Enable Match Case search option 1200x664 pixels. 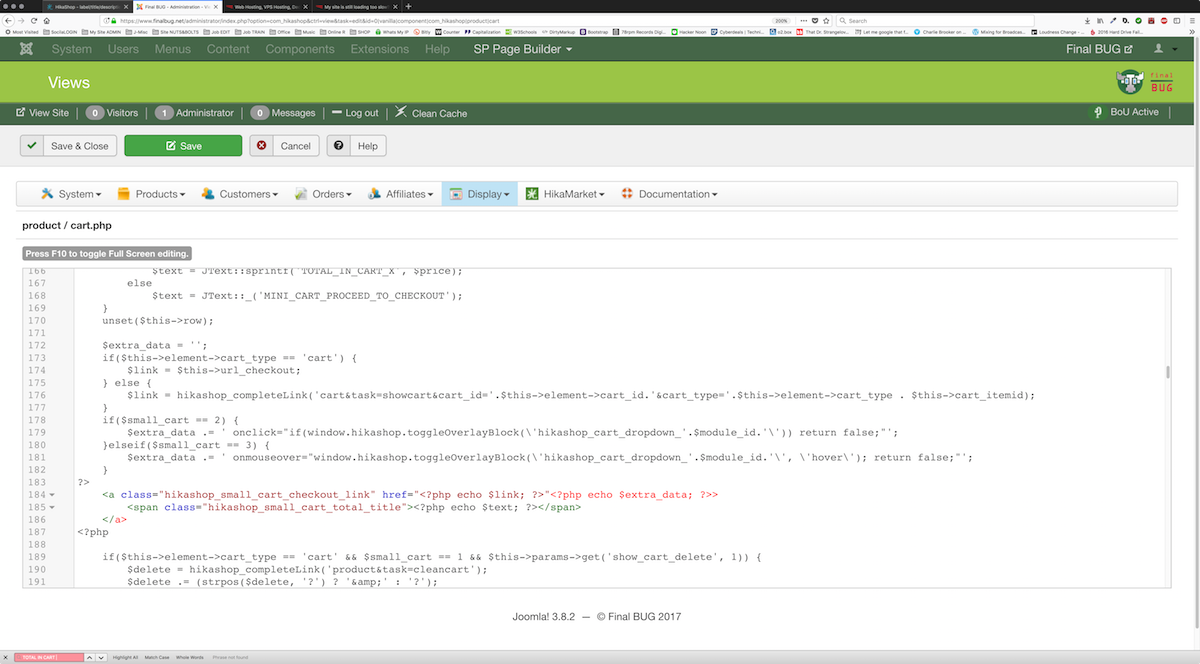[158, 657]
